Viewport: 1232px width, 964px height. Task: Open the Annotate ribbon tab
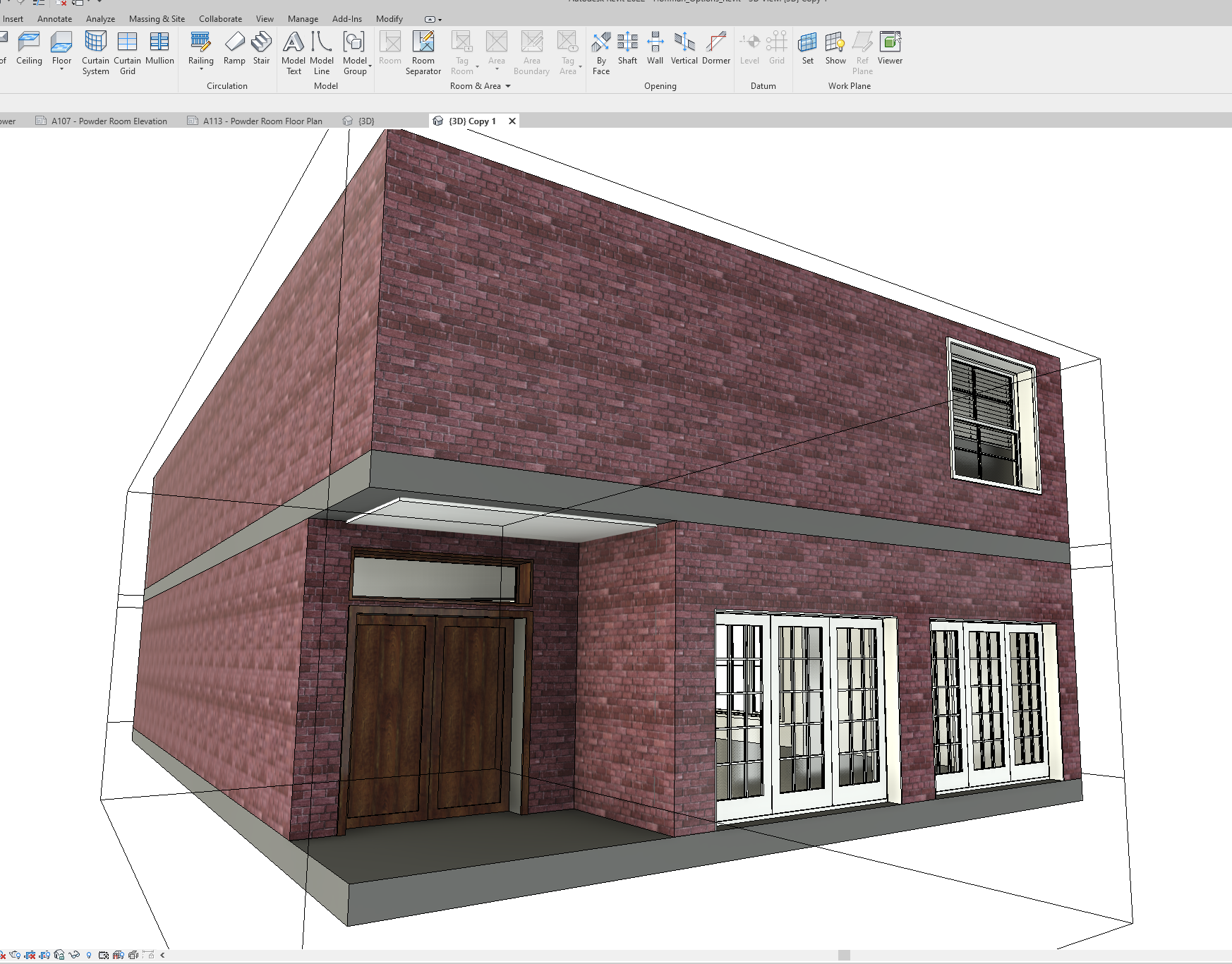[54, 19]
